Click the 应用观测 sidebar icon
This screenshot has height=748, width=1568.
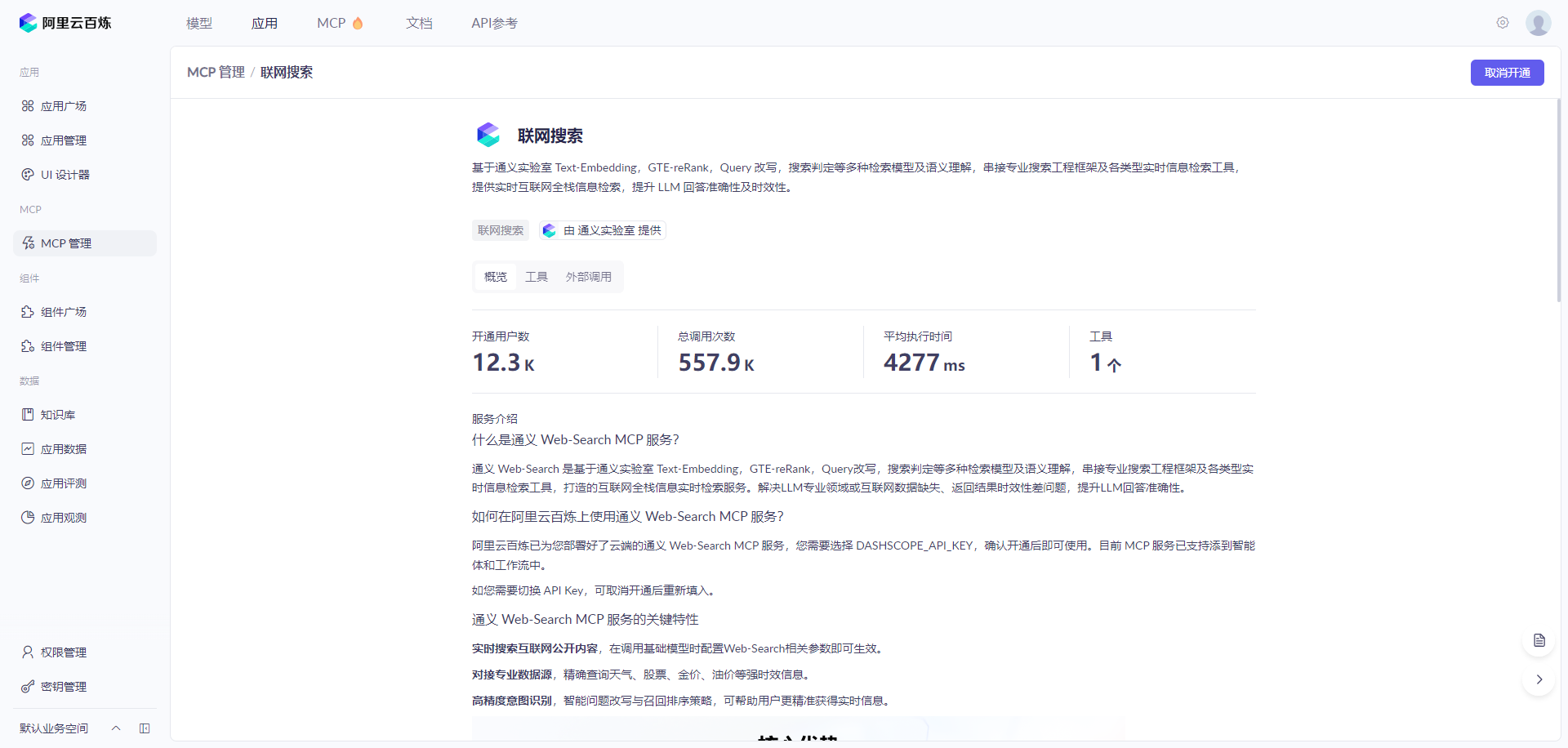[28, 518]
